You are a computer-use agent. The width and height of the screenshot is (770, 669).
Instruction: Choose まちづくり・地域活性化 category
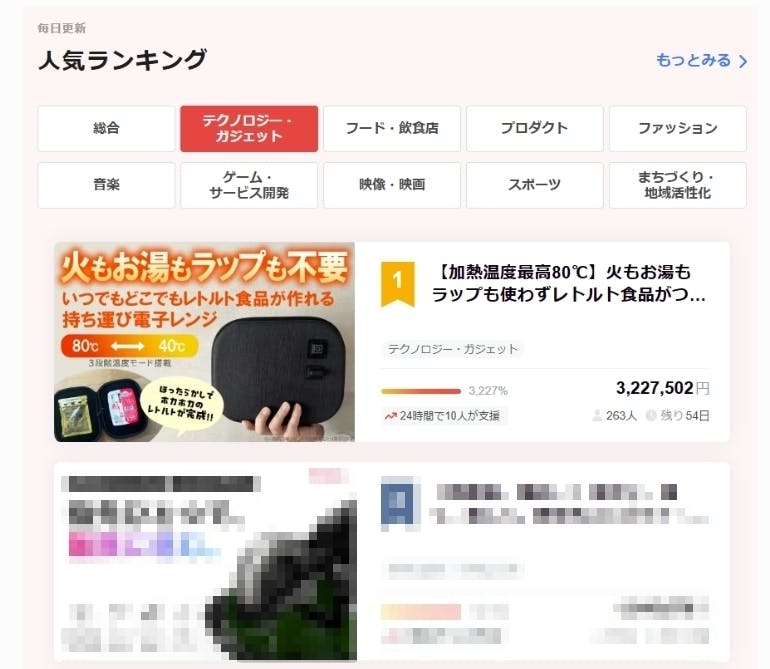click(x=678, y=185)
